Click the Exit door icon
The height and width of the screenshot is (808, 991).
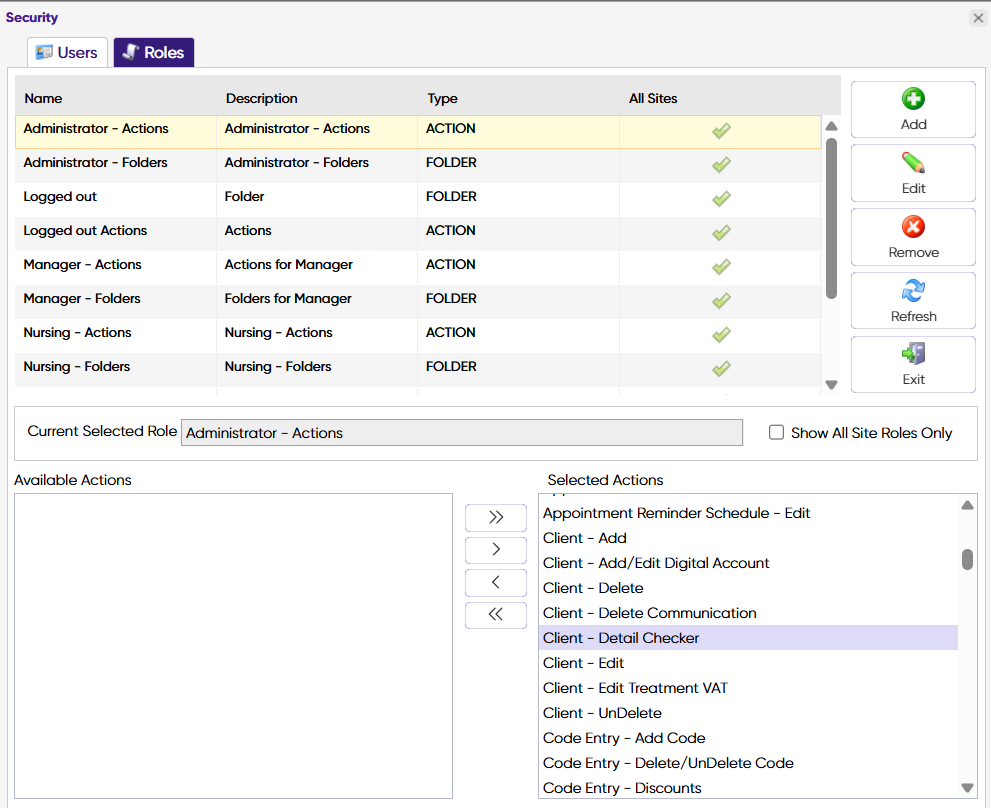913,354
